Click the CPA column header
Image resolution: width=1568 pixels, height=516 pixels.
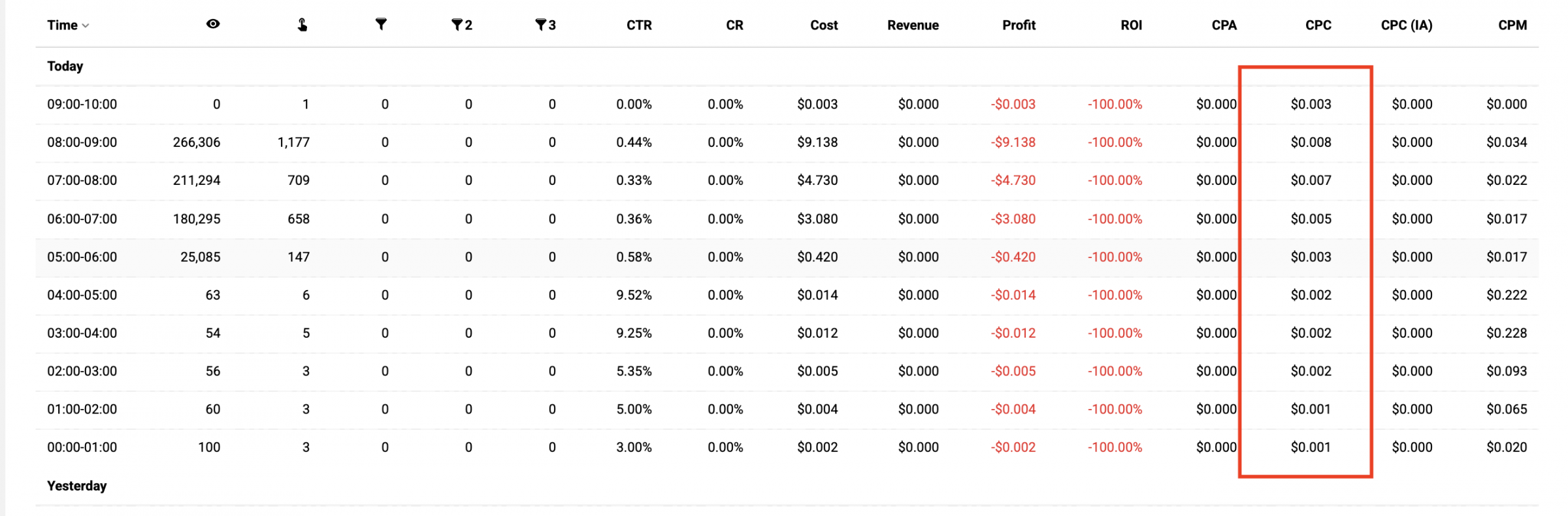(x=1224, y=25)
